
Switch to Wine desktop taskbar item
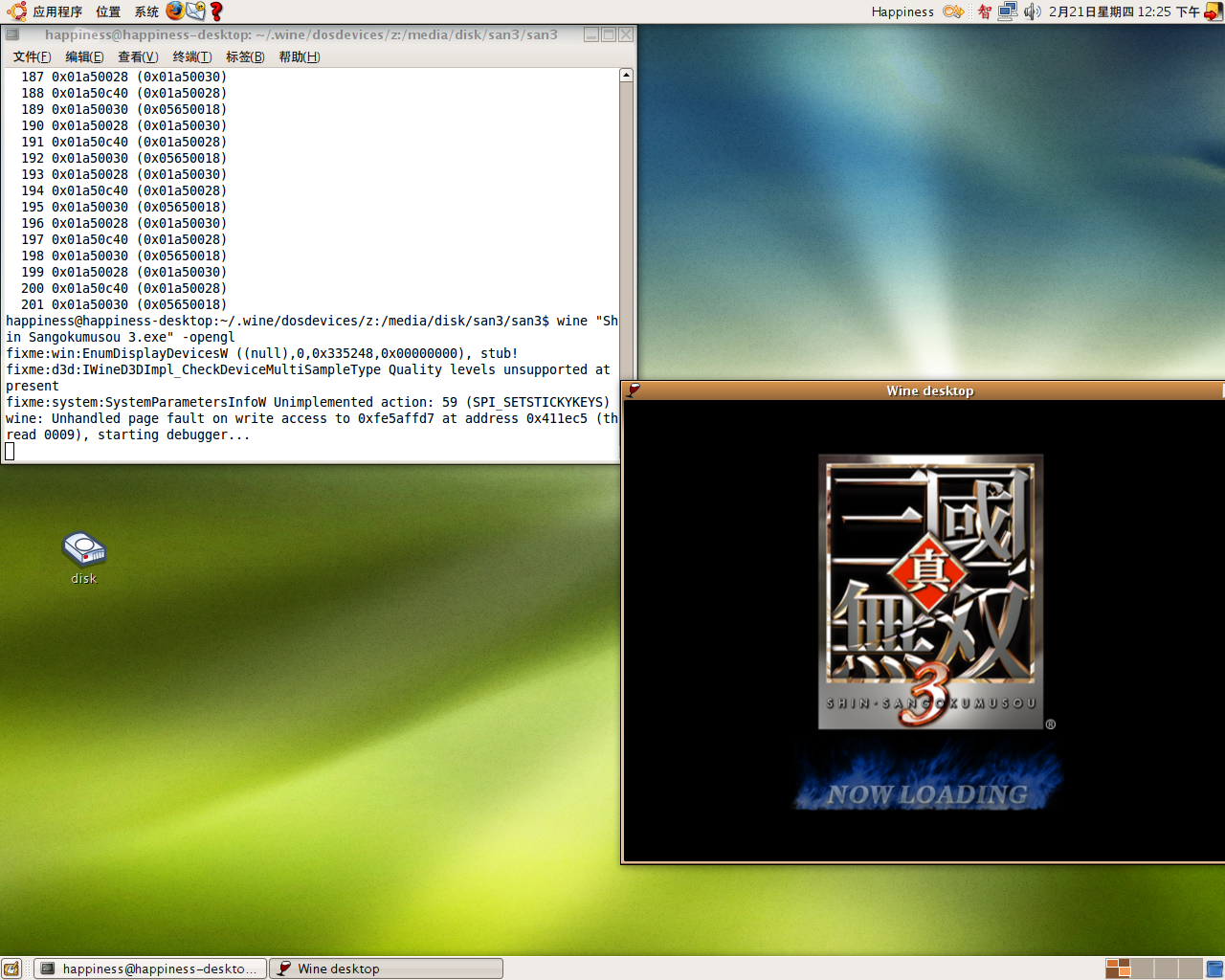coord(386,969)
